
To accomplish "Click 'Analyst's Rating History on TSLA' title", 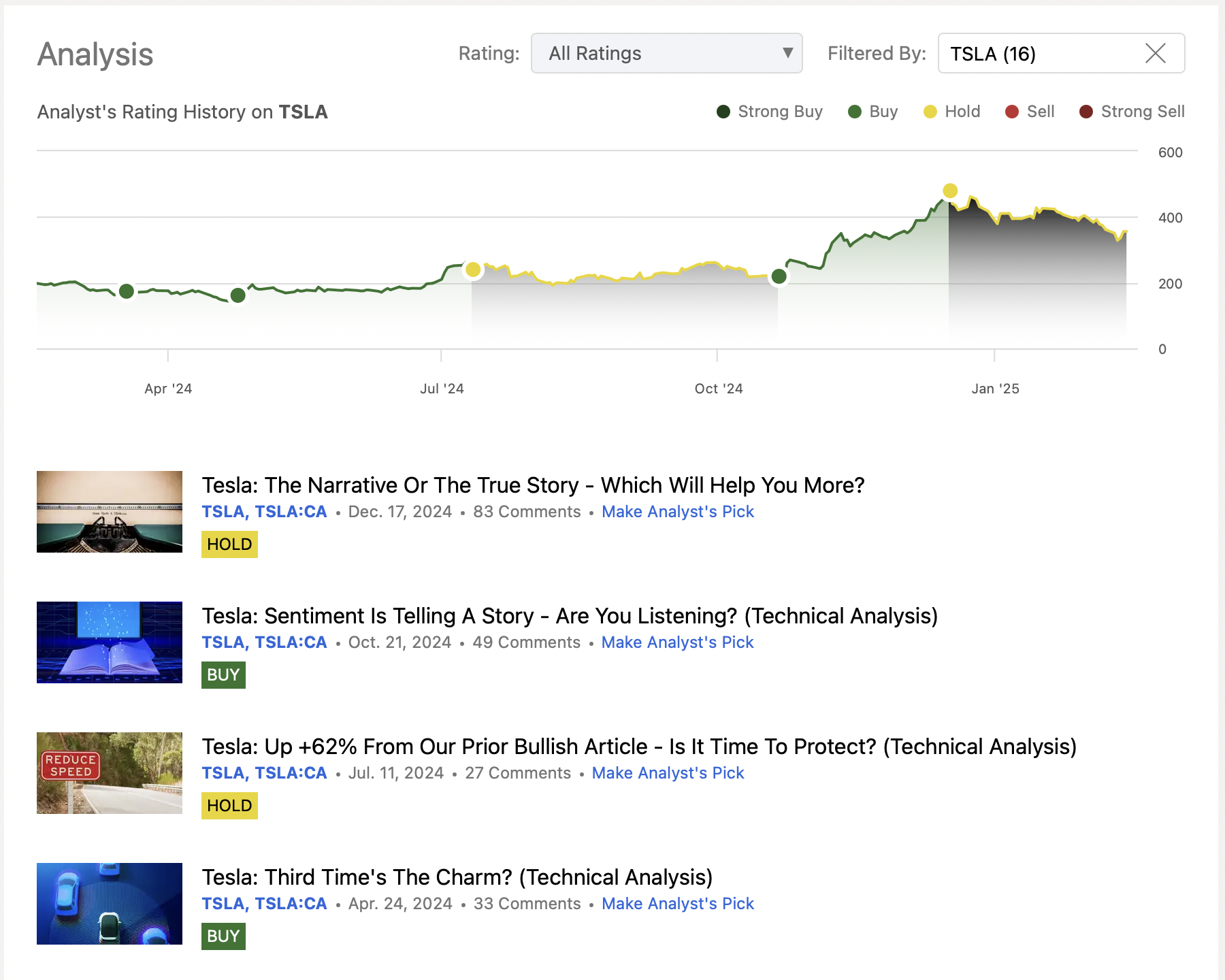I will click(x=182, y=112).
